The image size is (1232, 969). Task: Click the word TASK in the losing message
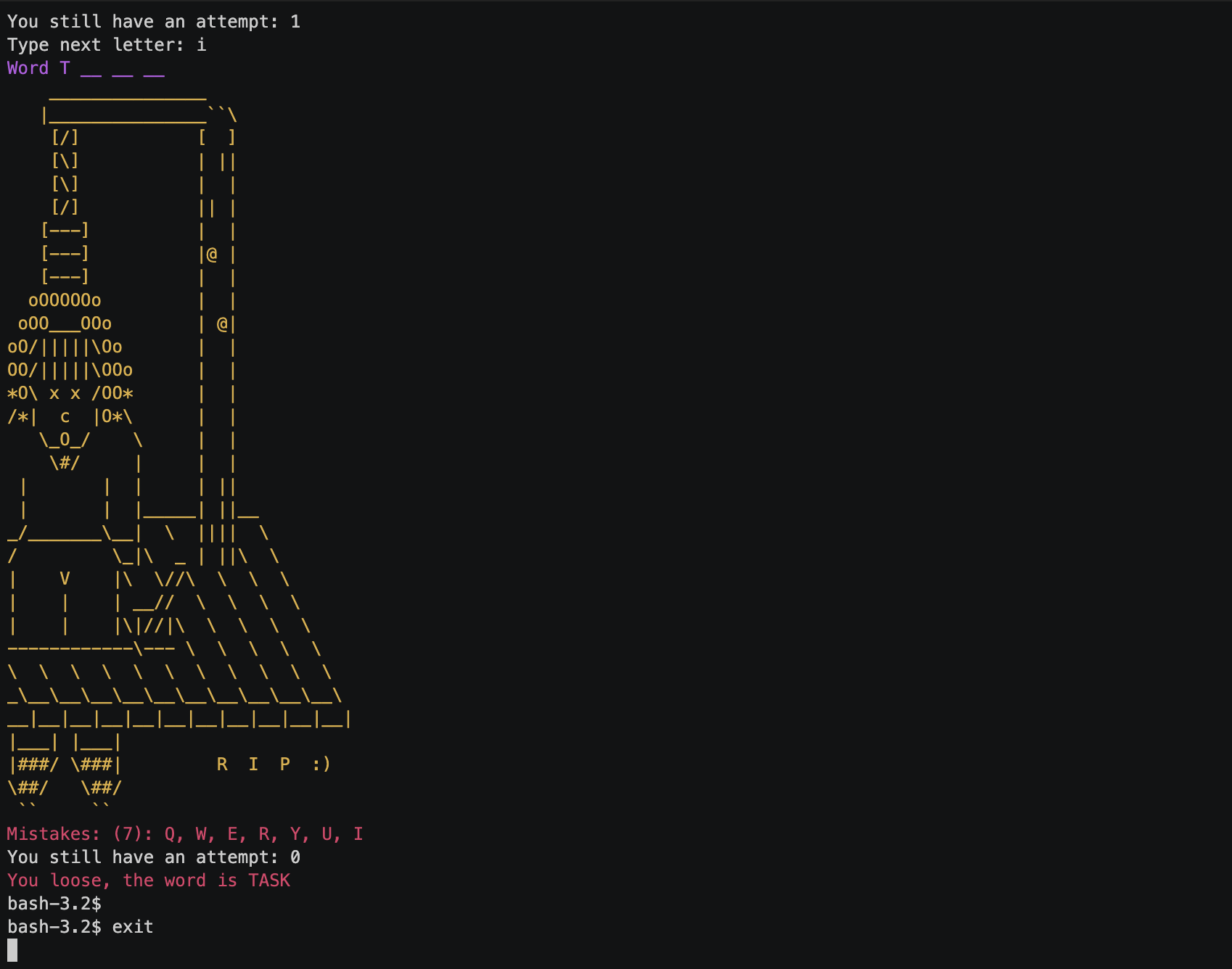tap(269, 880)
